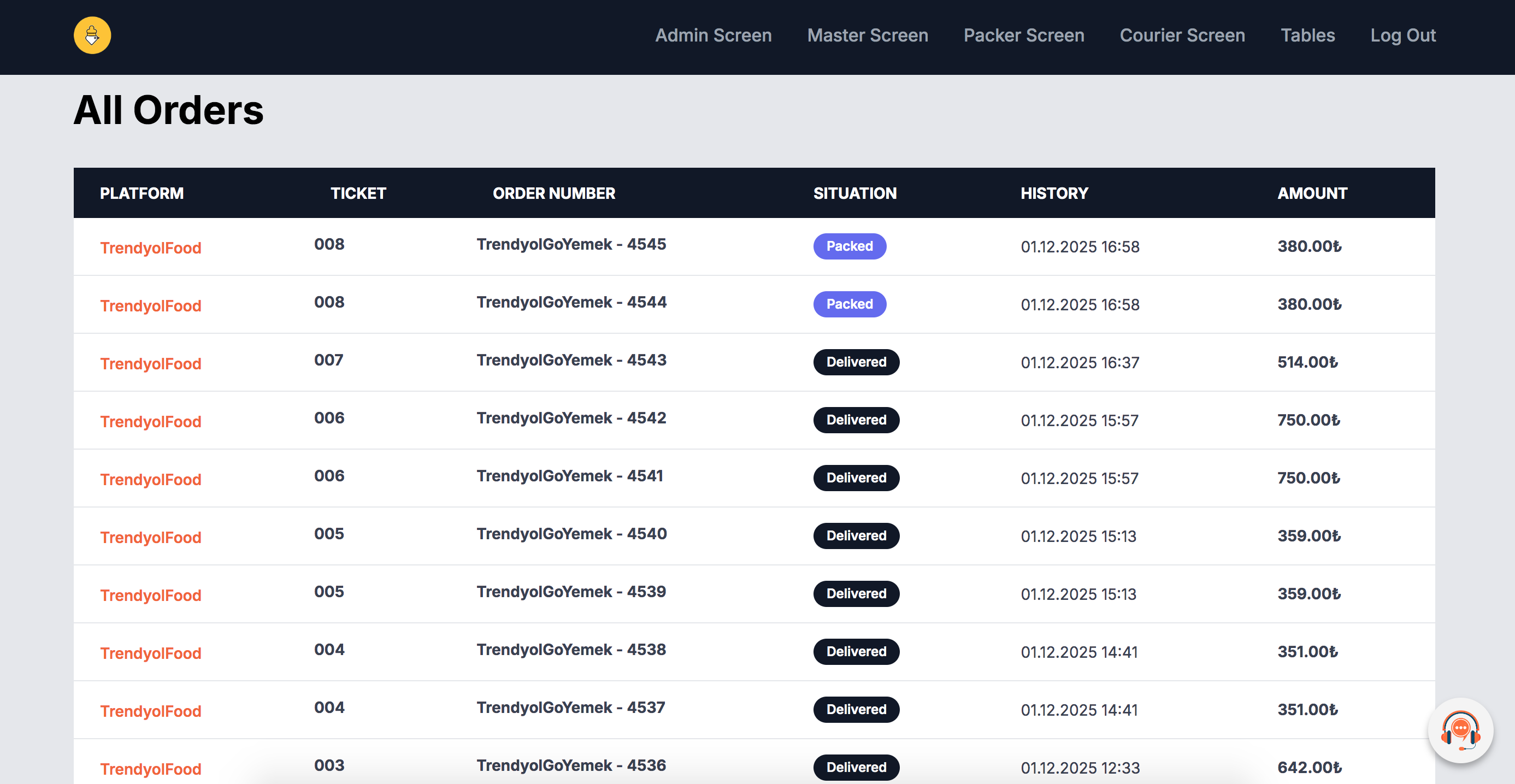Click Log Out in the navbar
Screen dimensions: 1515x784
coord(1402,36)
